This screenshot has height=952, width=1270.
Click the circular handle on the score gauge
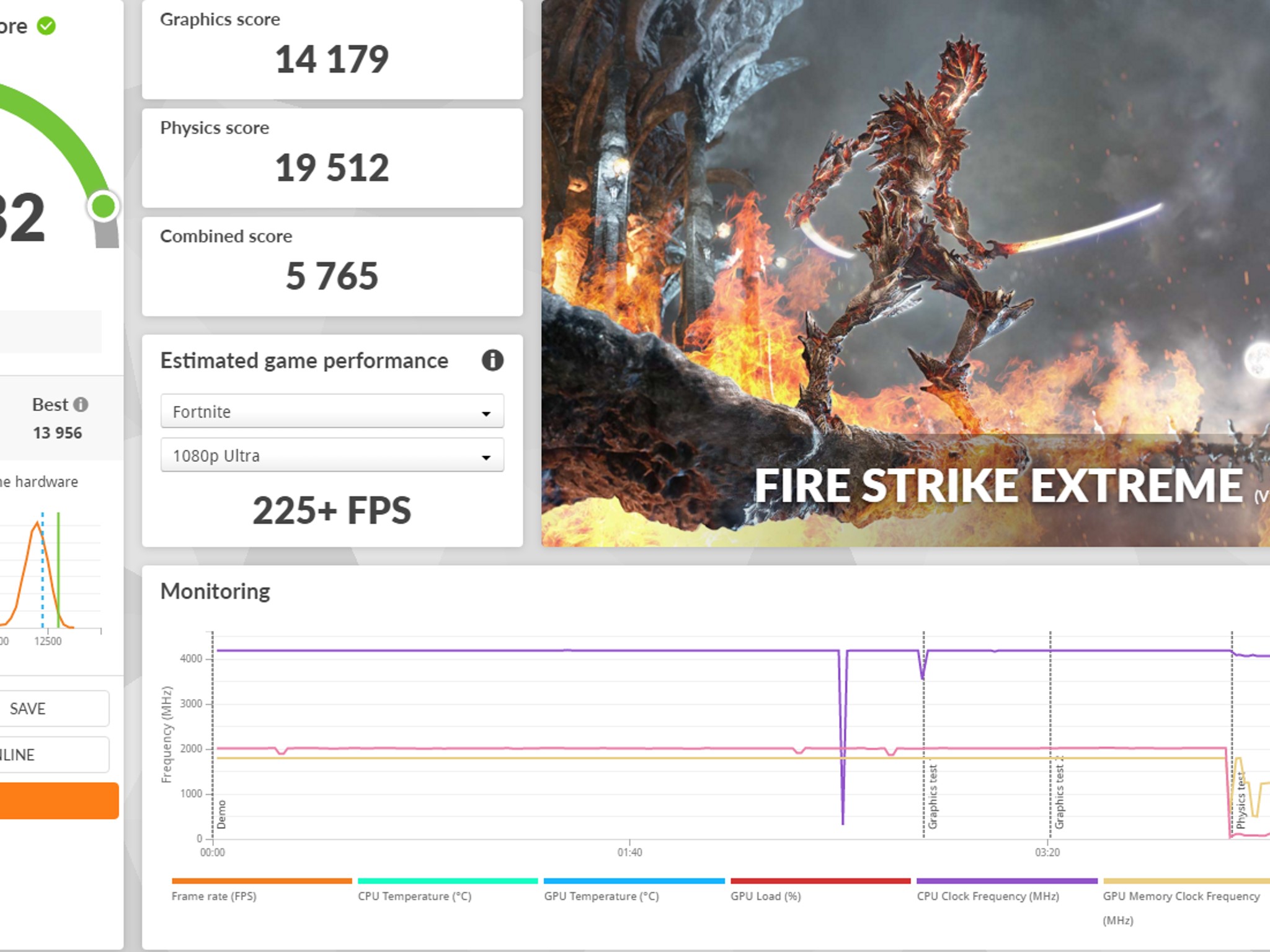(104, 206)
